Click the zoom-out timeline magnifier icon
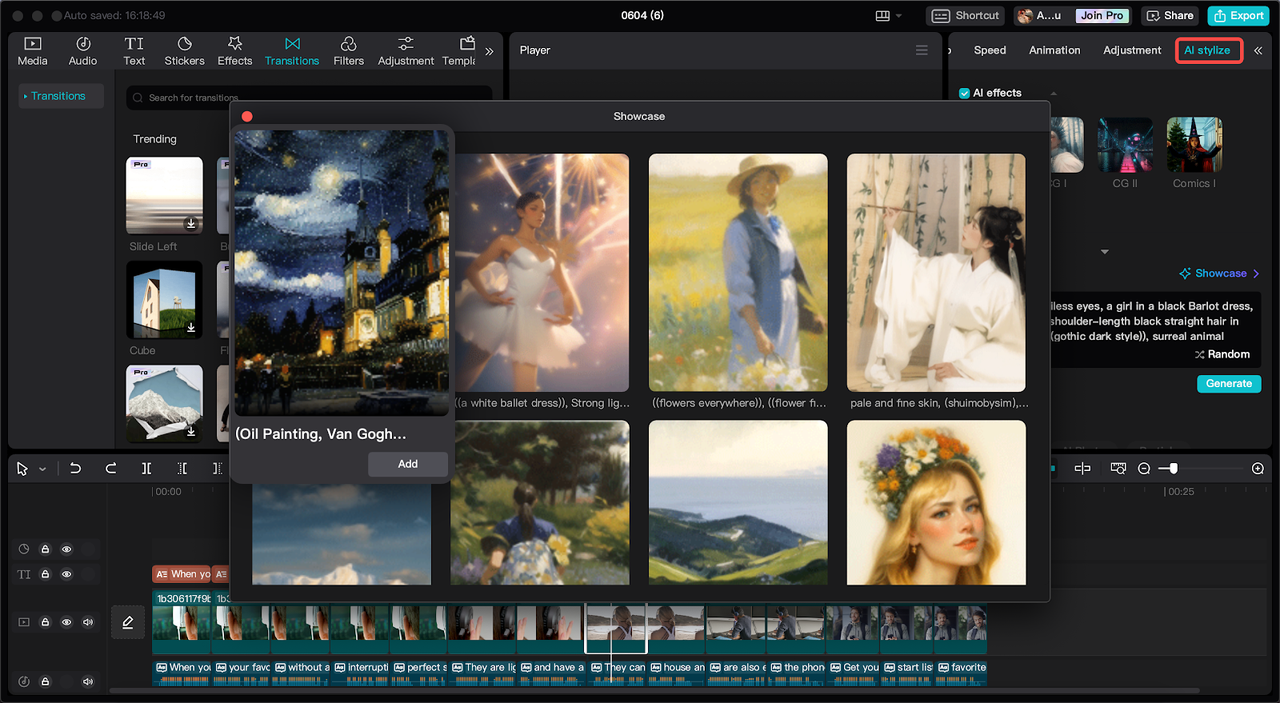Screen dimensions: 1280x703 [1144, 468]
